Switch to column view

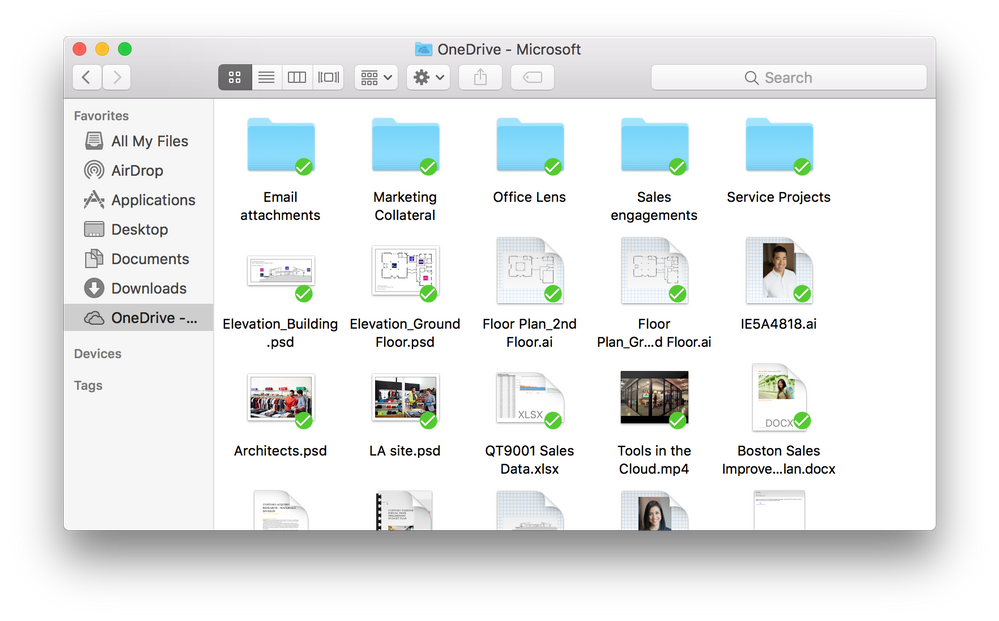(x=297, y=78)
